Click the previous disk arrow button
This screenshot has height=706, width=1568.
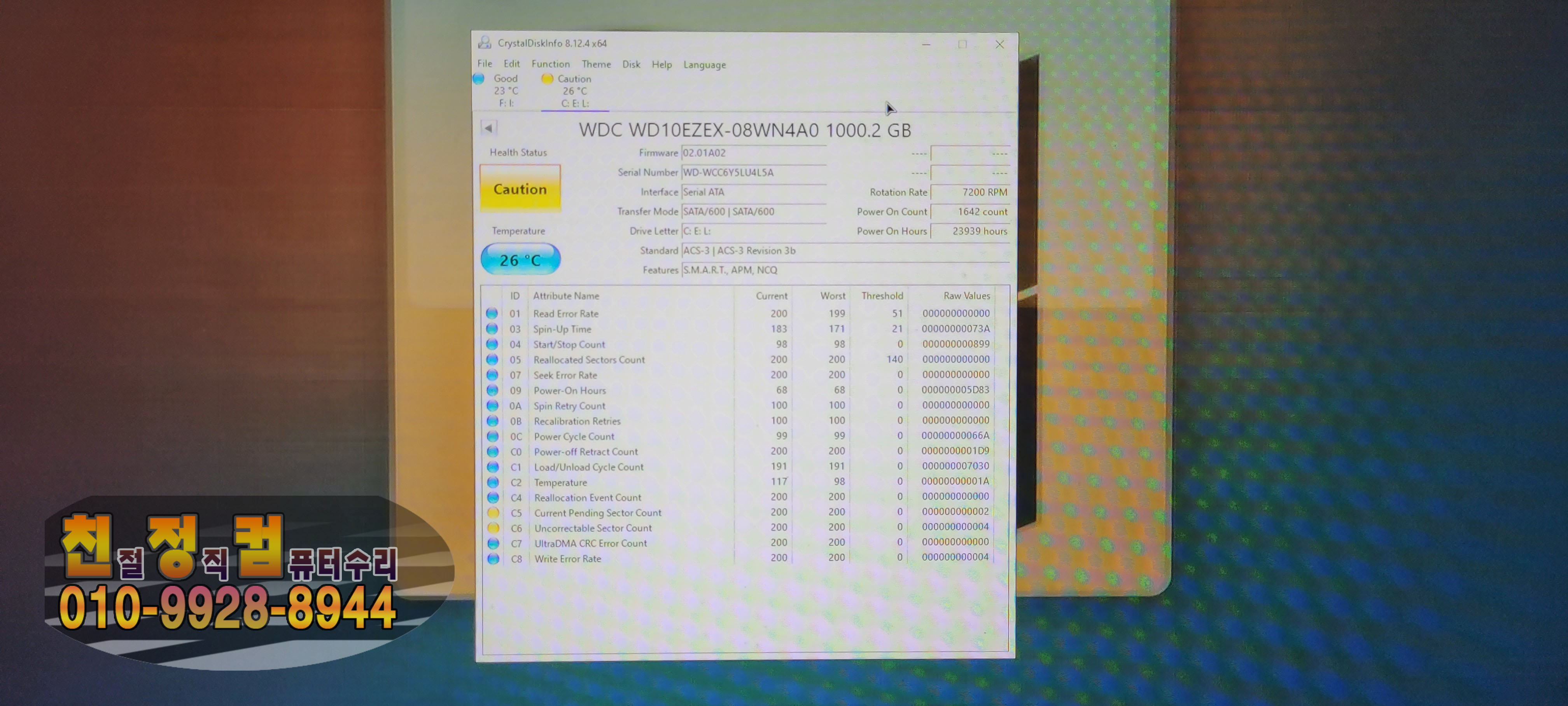click(x=488, y=128)
